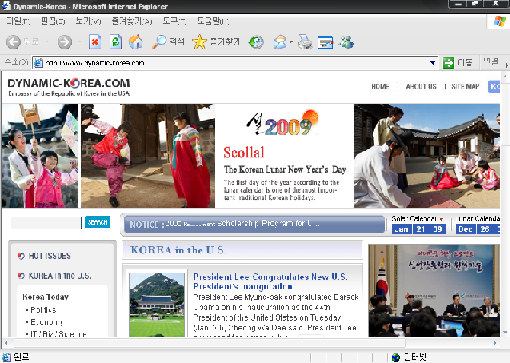Viewport: 510px width, 363px height.
Task: Open address bar URL dropdown arrow
Action: pyautogui.click(x=432, y=63)
